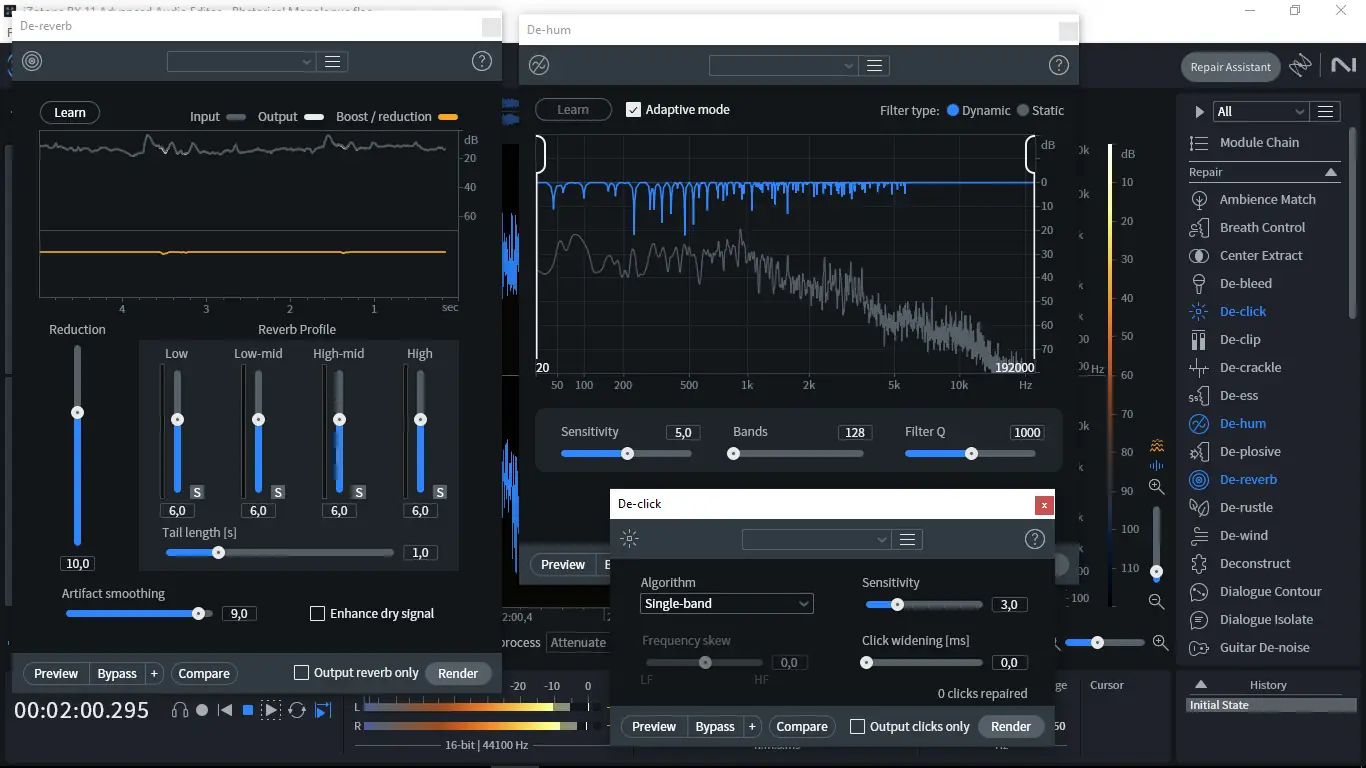The image size is (1366, 768).
Task: Open the De-hum preset menu
Action: point(875,65)
